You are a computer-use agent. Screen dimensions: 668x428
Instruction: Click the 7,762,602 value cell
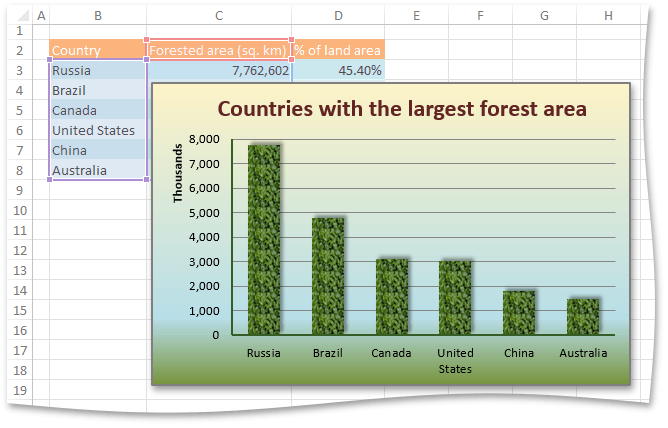click(x=219, y=70)
